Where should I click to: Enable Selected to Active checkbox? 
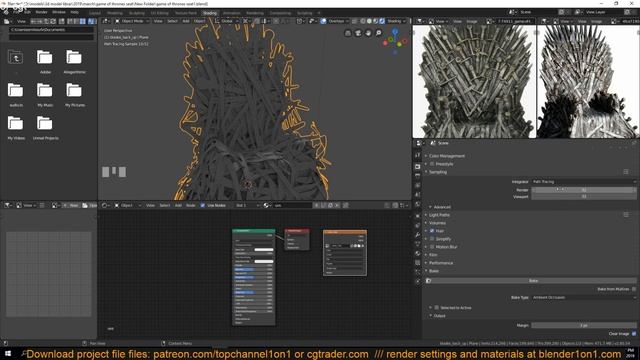click(436, 307)
